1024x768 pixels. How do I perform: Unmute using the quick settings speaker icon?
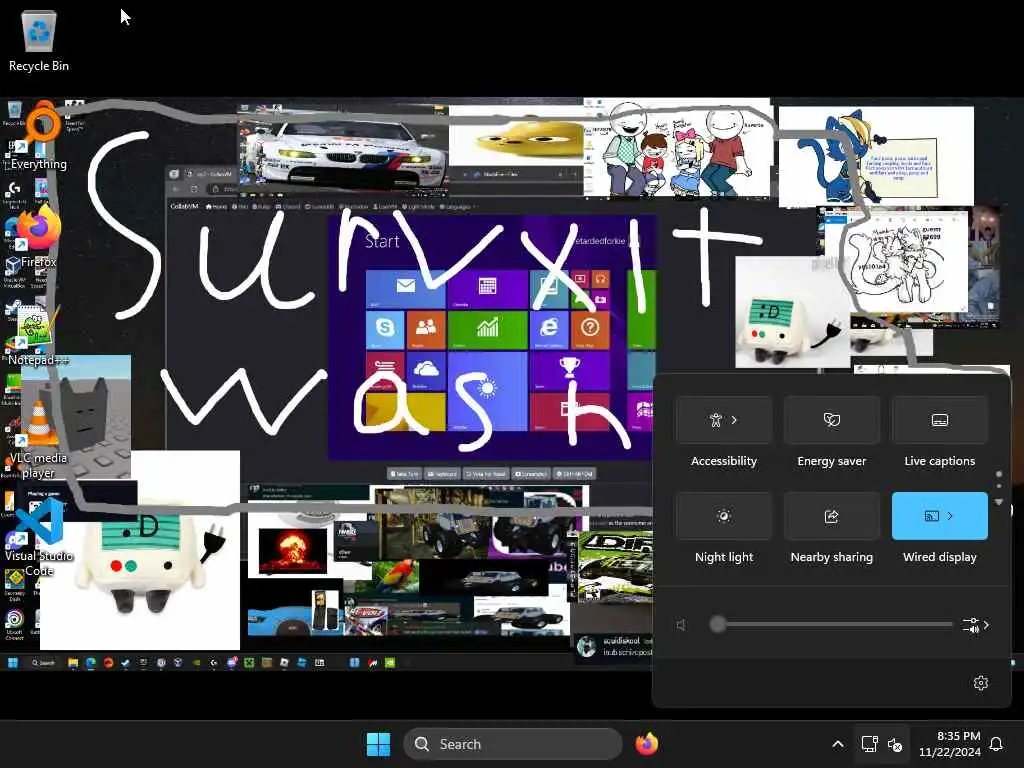(x=682, y=625)
